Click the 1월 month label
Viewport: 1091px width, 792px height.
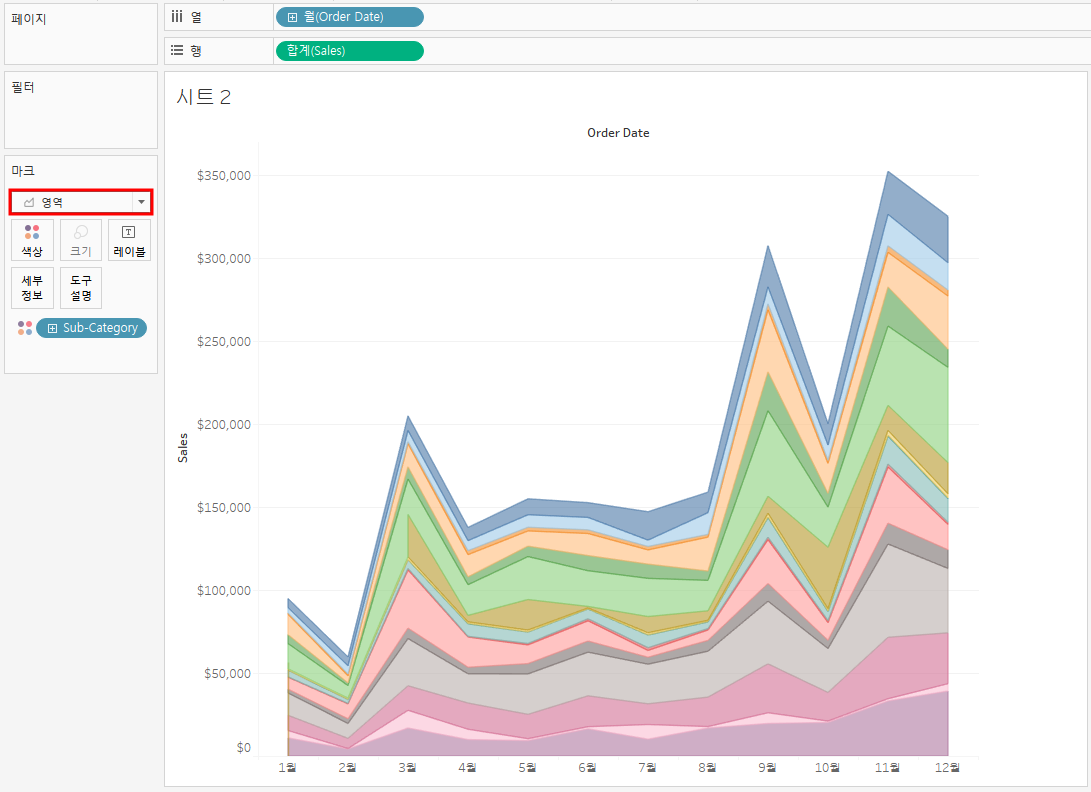(287, 767)
